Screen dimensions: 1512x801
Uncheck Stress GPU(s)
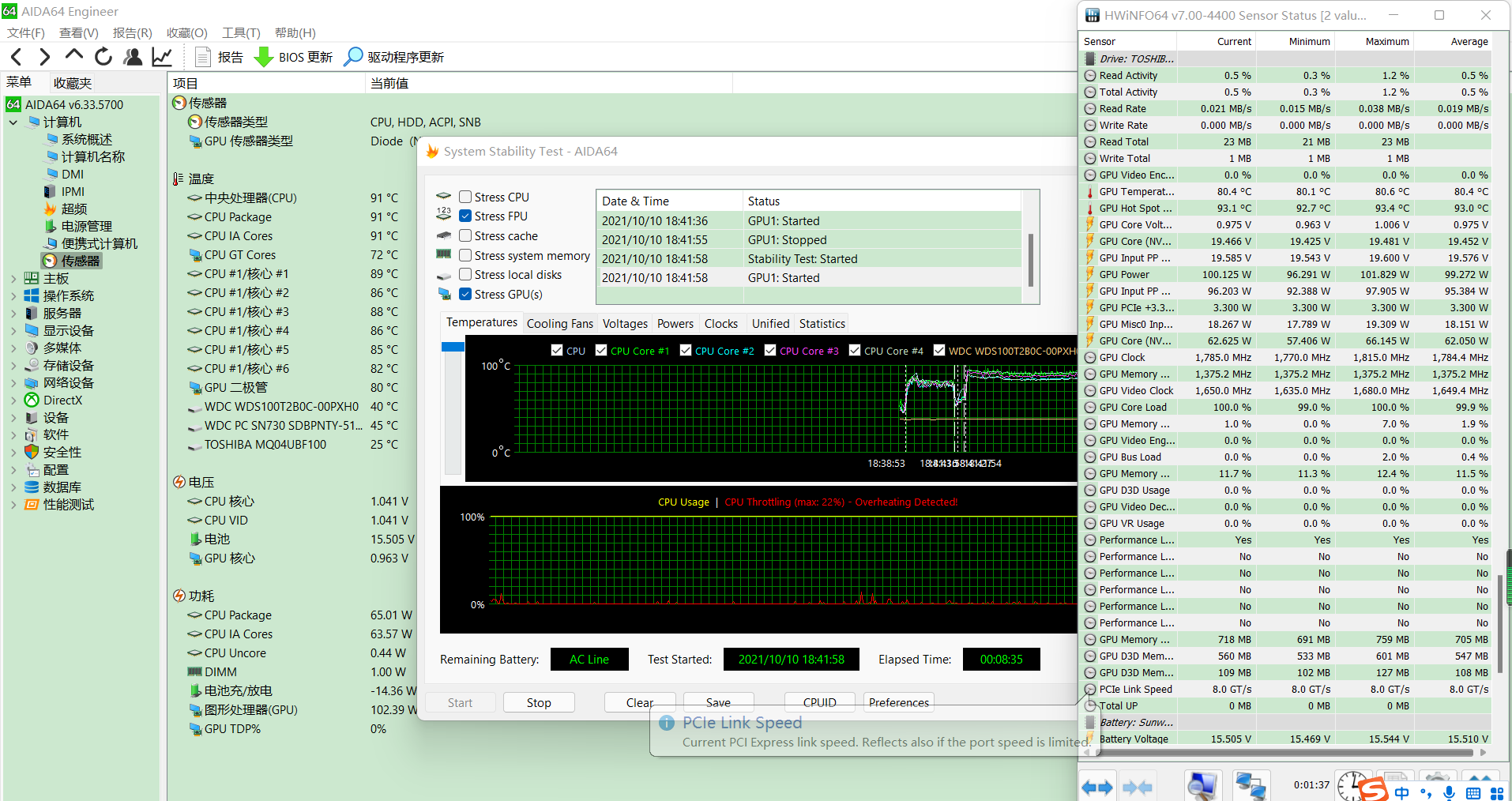[x=465, y=294]
